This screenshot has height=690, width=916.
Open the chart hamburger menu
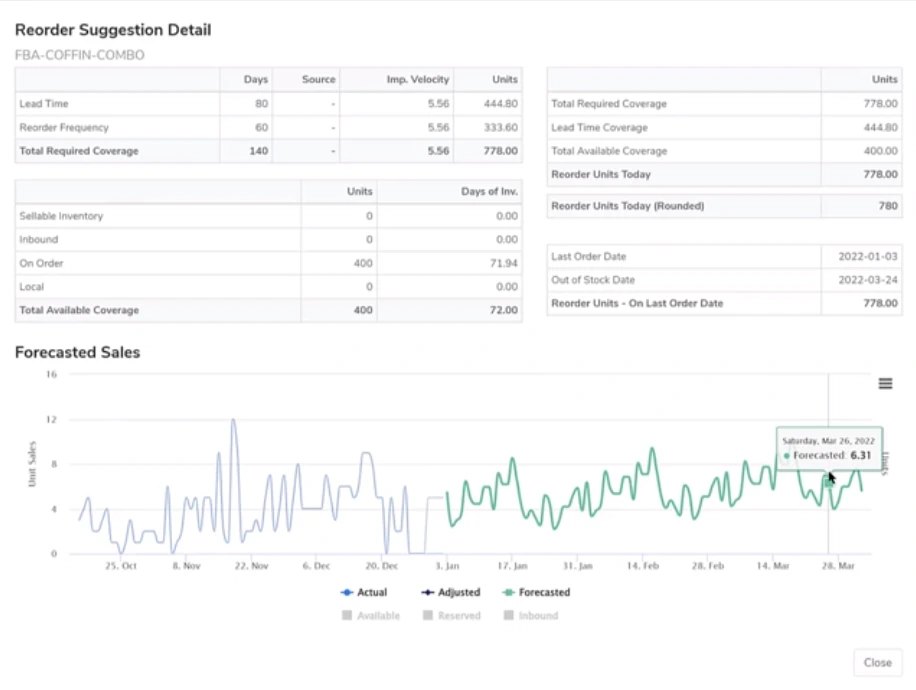tap(885, 384)
